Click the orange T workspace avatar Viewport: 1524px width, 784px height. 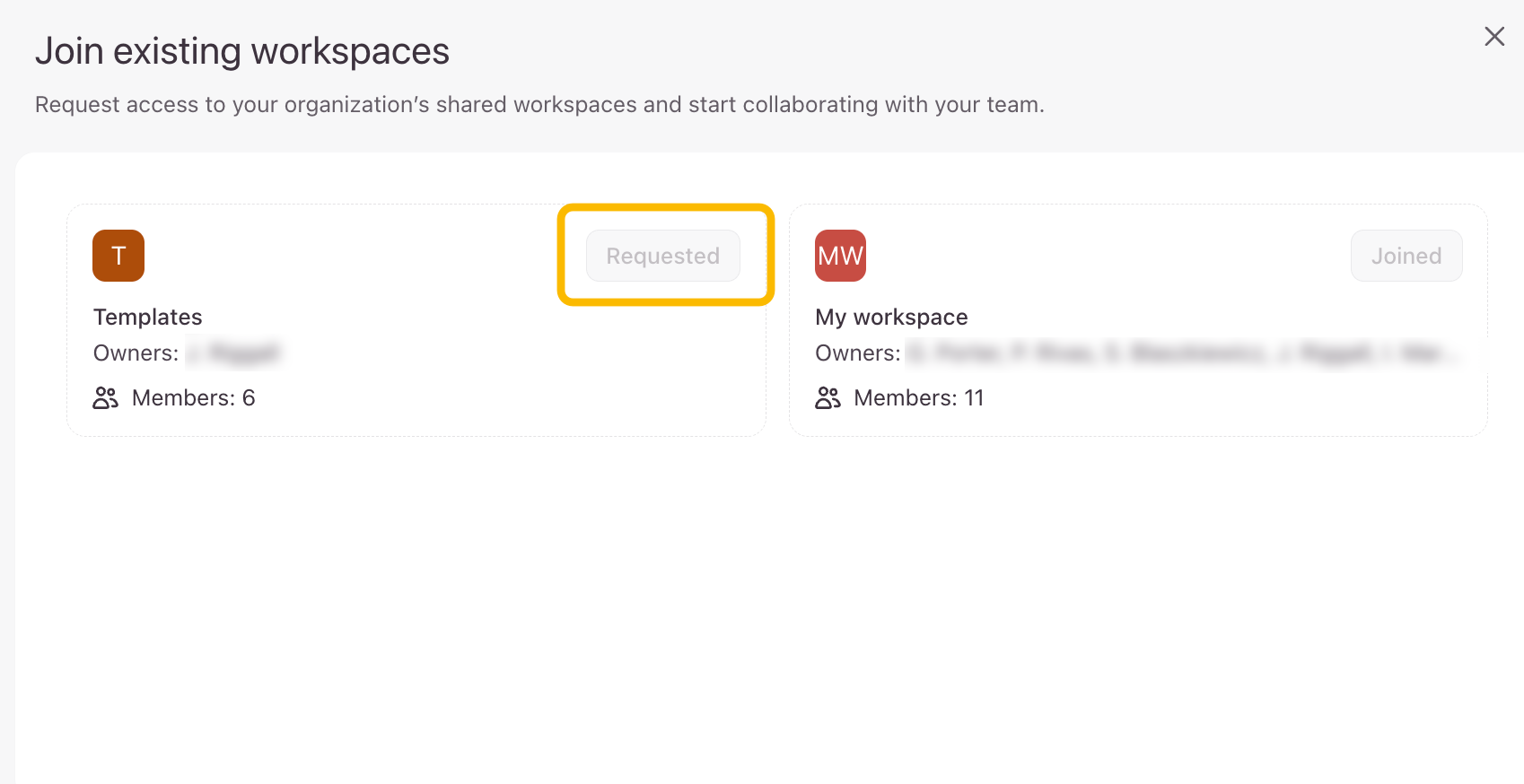coord(118,256)
